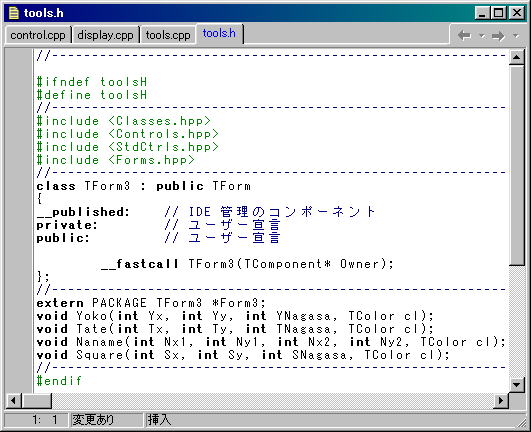Click the vertical scrollbar thumb
531x432 pixels.
516,165
